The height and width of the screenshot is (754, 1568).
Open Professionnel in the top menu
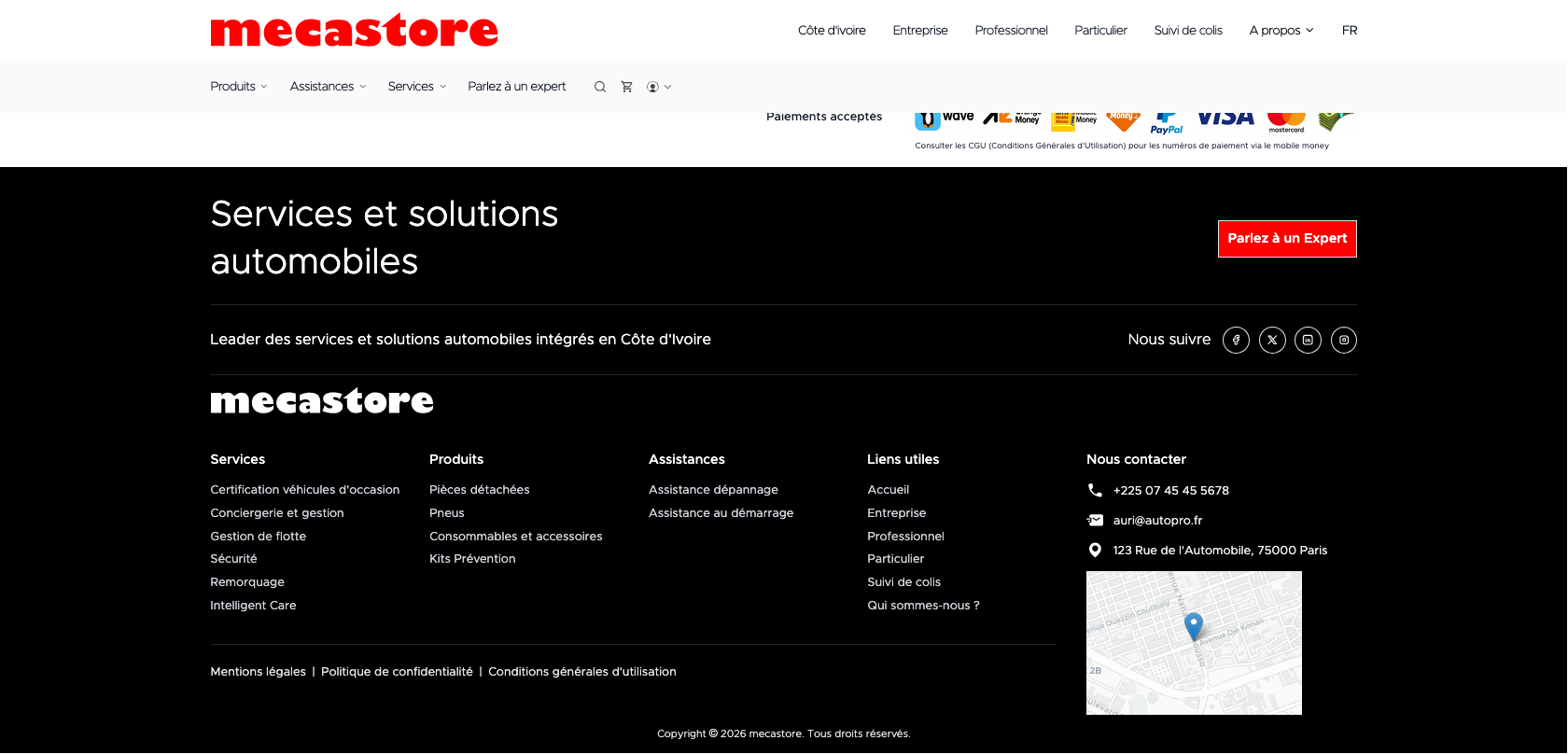1011,31
